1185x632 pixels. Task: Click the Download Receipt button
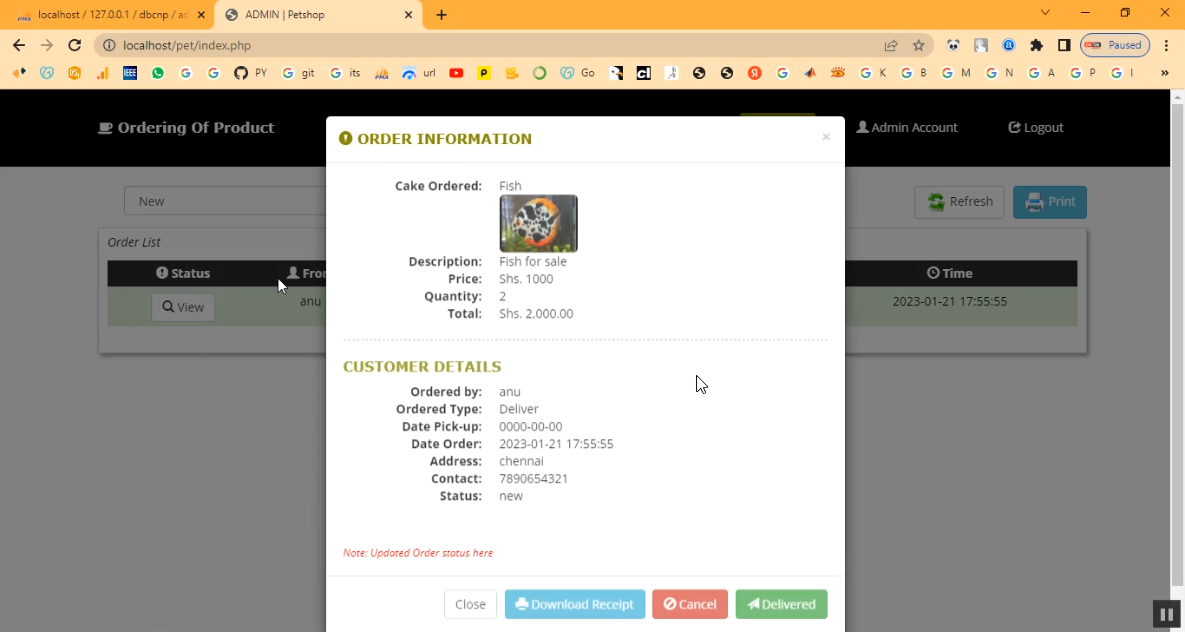pyautogui.click(x=574, y=604)
